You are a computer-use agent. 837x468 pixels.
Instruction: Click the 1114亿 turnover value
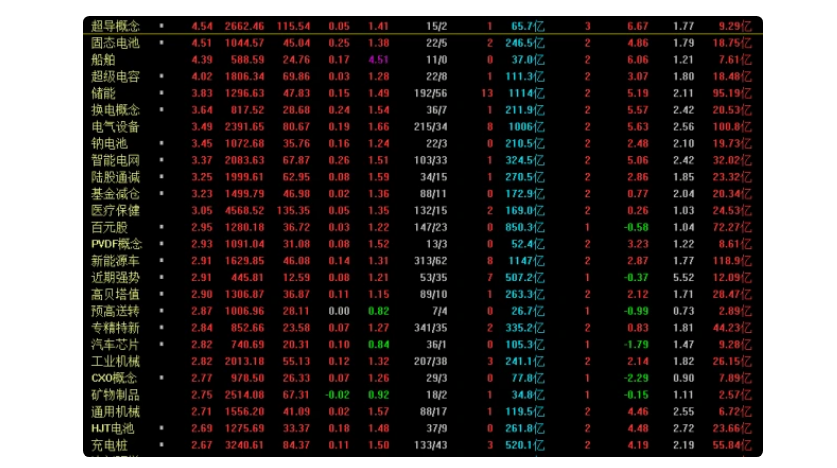[x=526, y=93]
